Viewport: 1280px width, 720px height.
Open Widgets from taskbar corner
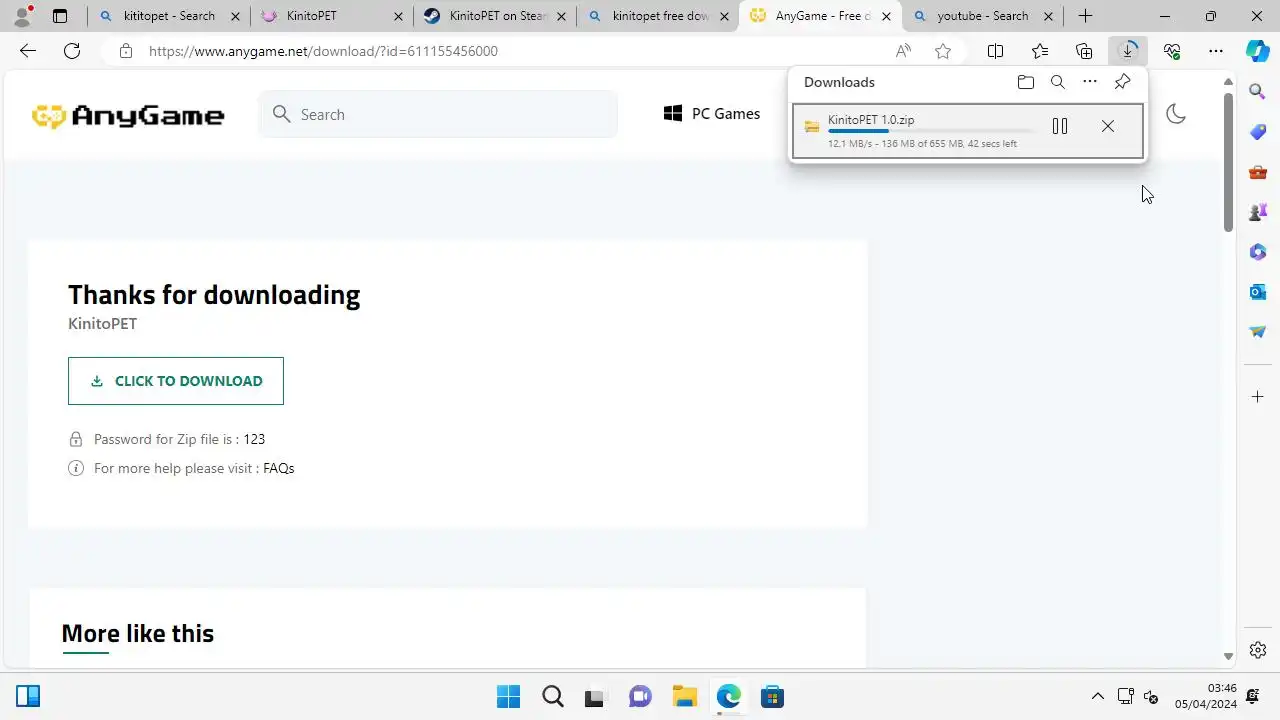point(28,696)
